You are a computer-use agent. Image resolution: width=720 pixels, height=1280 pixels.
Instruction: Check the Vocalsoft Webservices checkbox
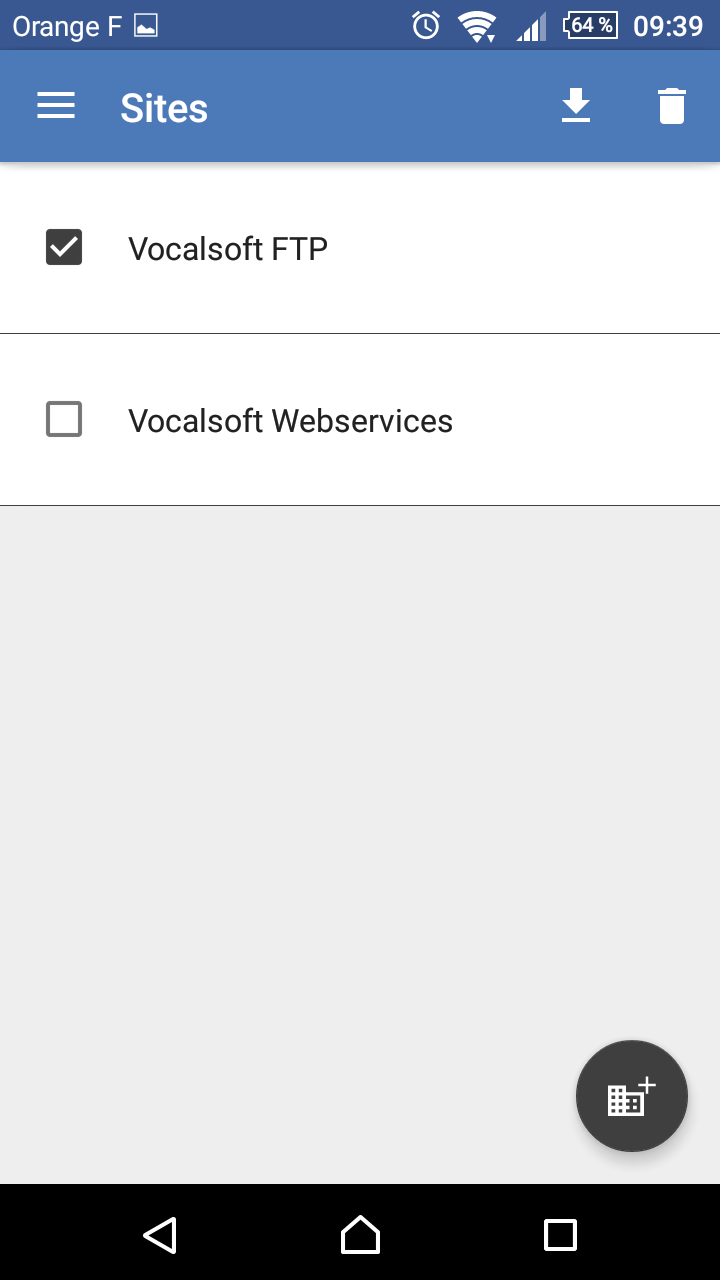[x=64, y=419]
